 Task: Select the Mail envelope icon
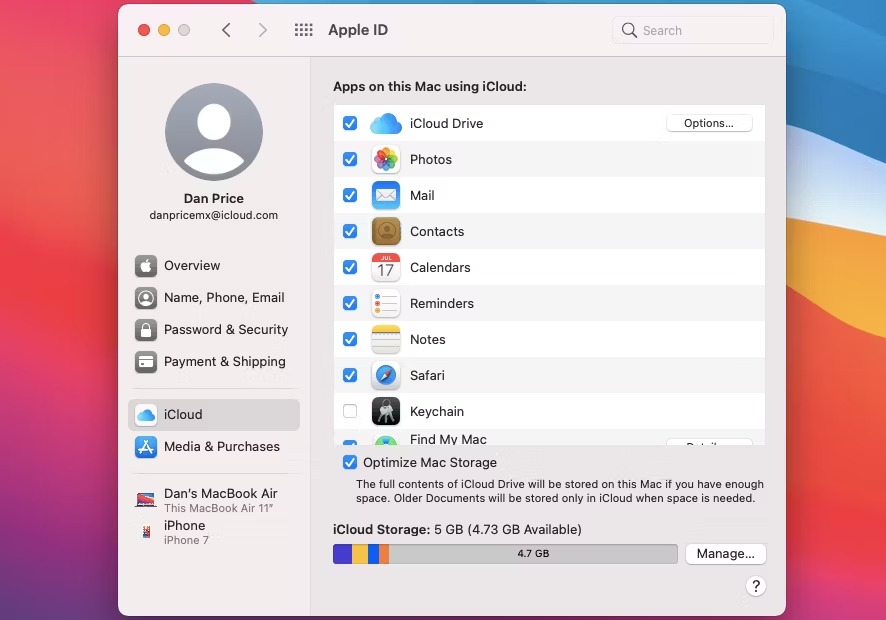coord(385,195)
